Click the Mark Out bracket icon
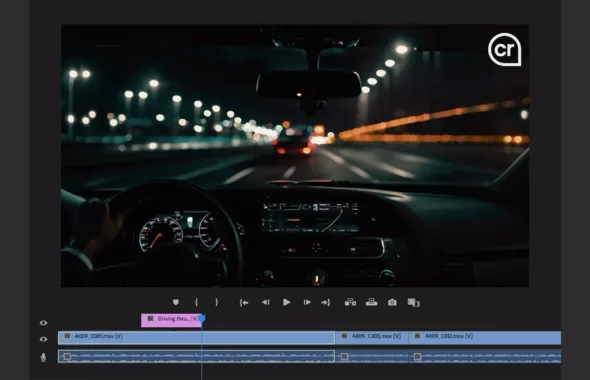 tap(217, 302)
